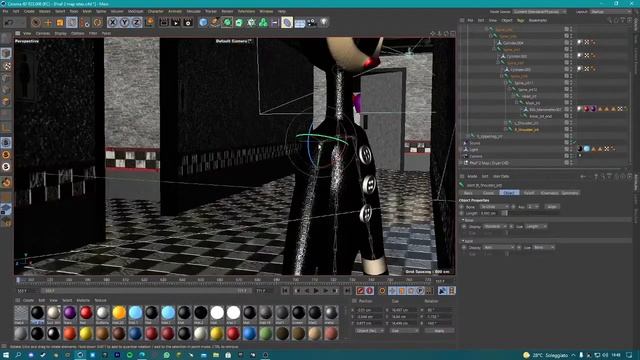Open the bone Size Length dropdown
Image resolution: width=640 pixels, height=360 pixels.
[536, 227]
